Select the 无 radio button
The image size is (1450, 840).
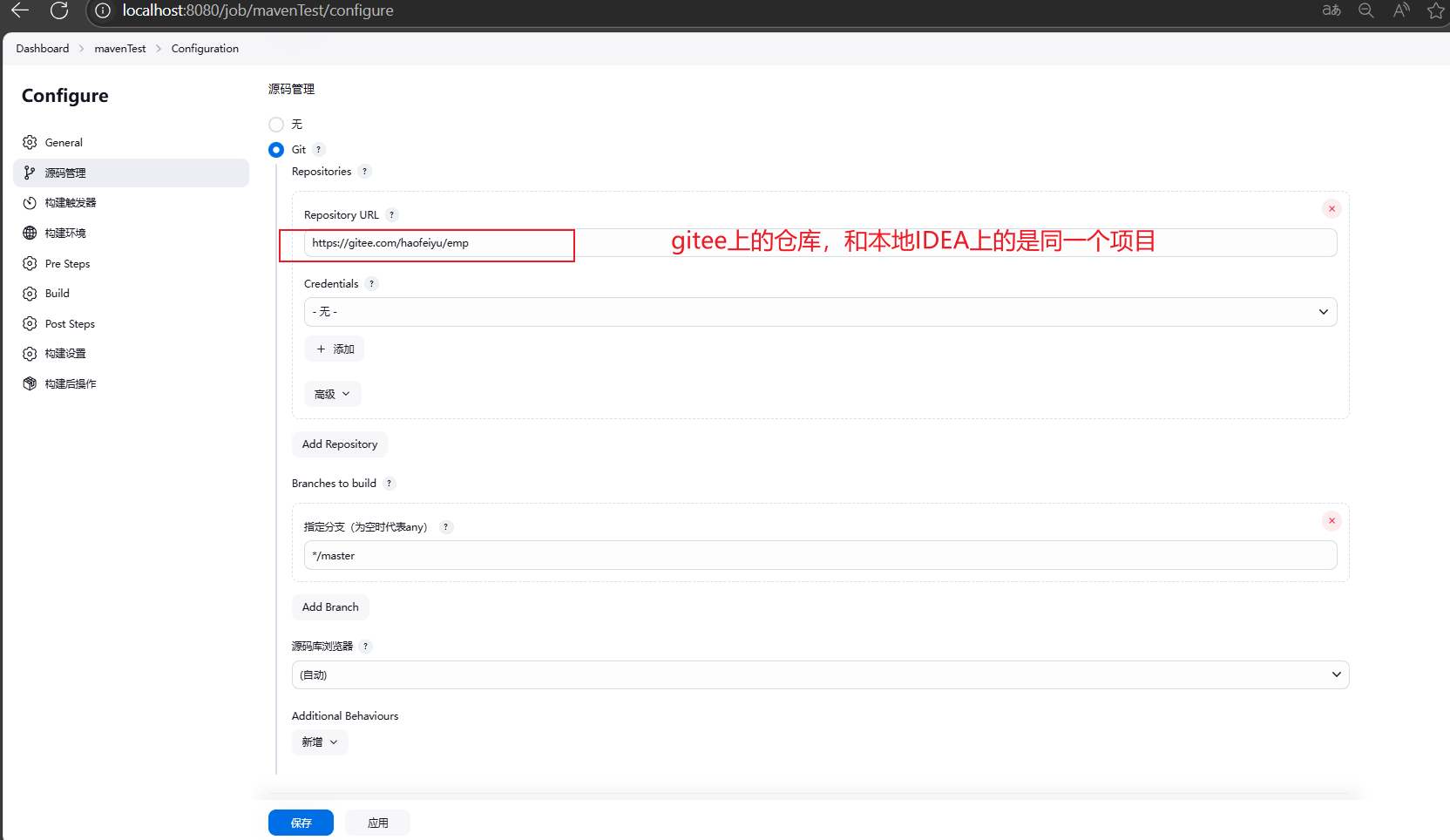pyautogui.click(x=276, y=125)
